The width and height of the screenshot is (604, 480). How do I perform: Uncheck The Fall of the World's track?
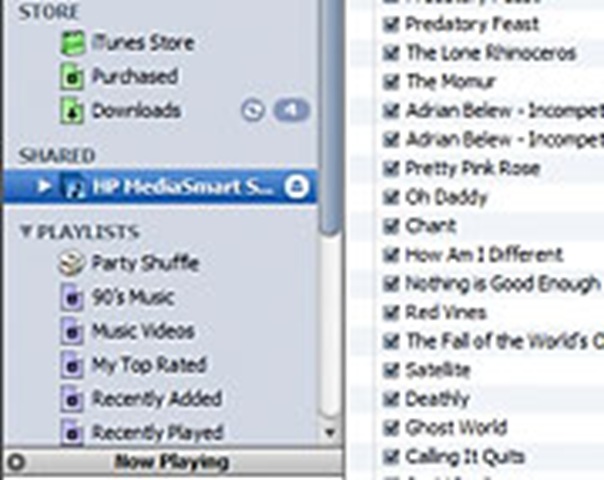[x=391, y=341]
